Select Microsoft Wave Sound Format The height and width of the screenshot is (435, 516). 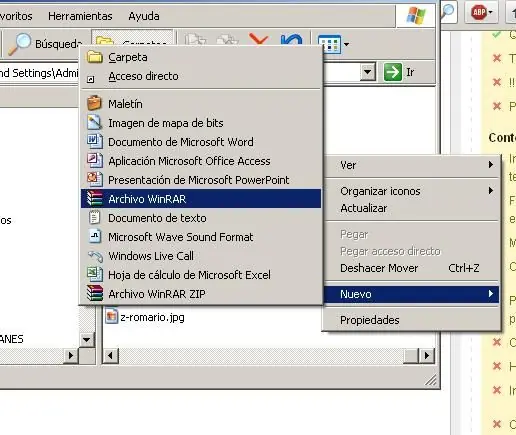tap(201, 237)
